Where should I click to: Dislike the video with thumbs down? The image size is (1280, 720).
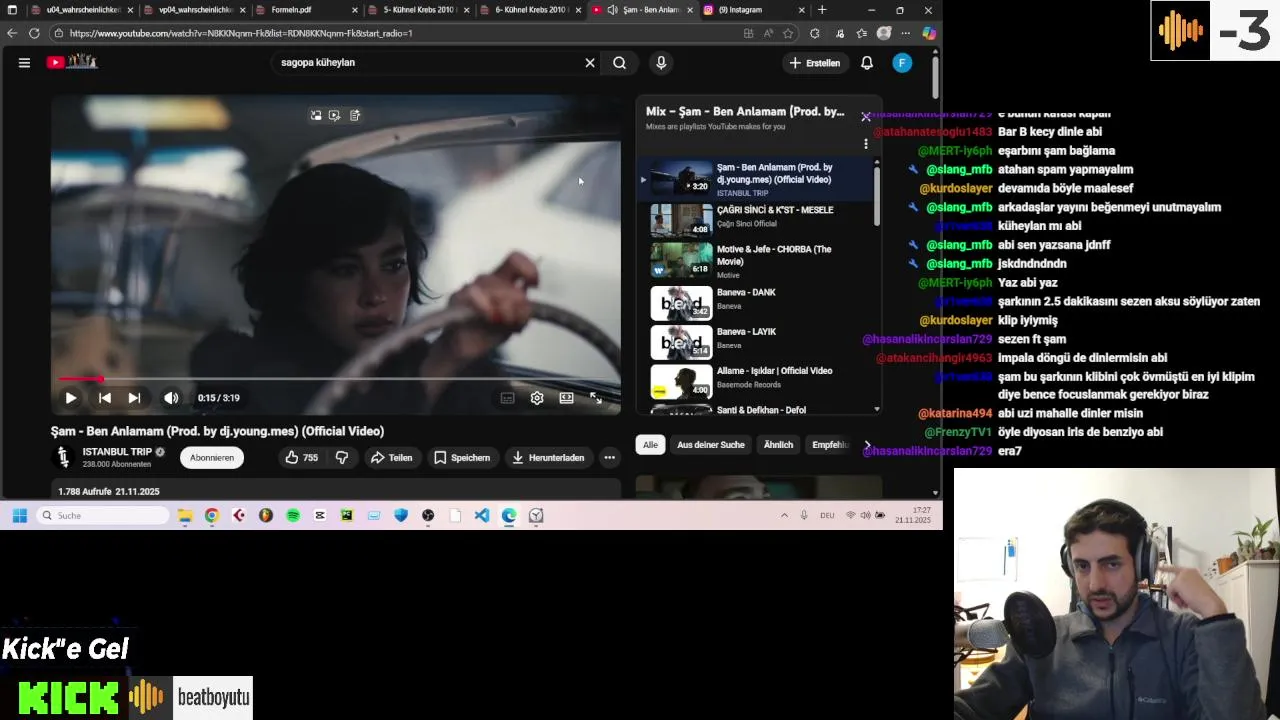point(342,458)
